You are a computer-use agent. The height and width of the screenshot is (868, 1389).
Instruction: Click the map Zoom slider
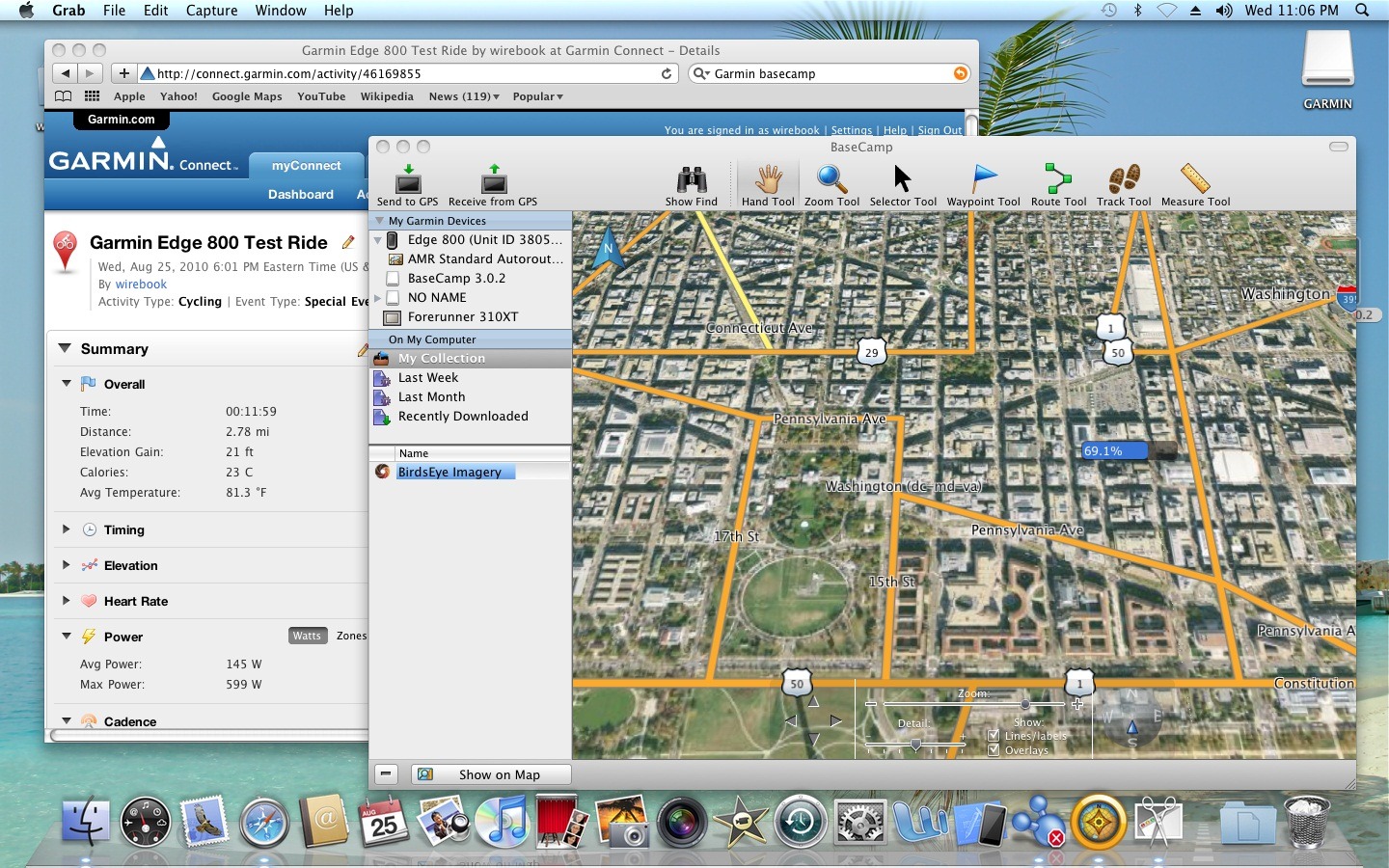973,705
